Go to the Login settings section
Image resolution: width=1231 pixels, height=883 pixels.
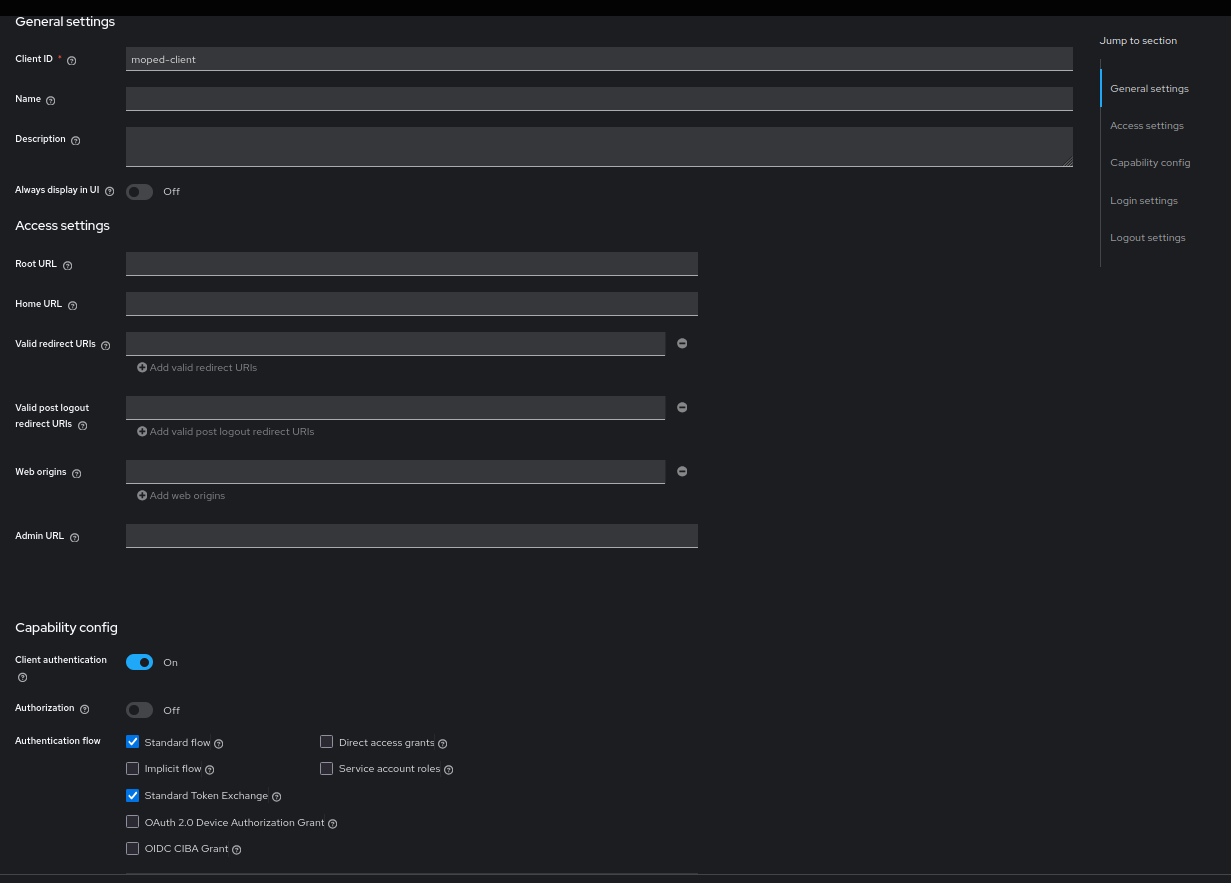[1143, 200]
